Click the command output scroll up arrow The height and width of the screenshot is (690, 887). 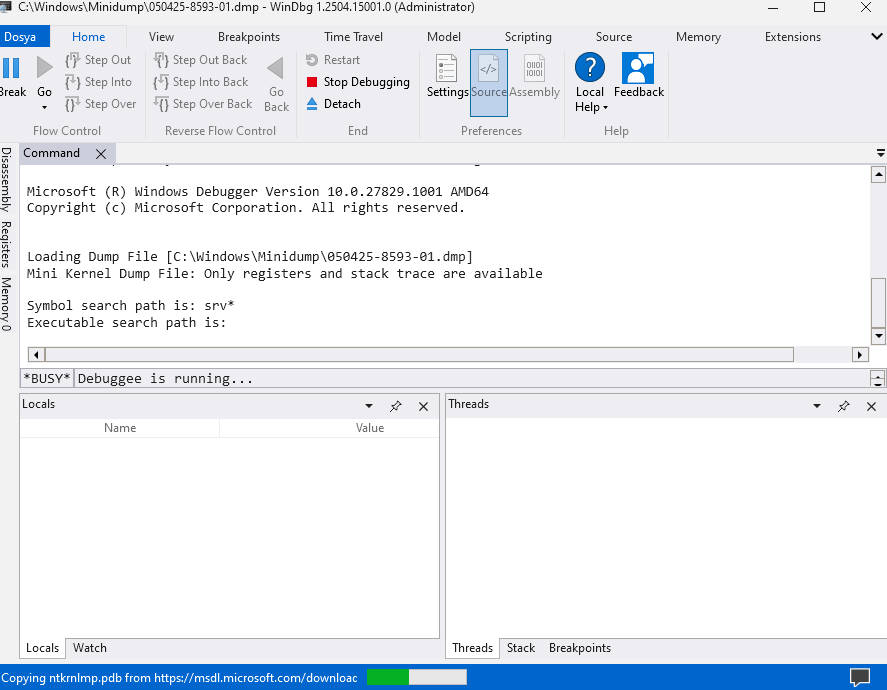point(878,174)
